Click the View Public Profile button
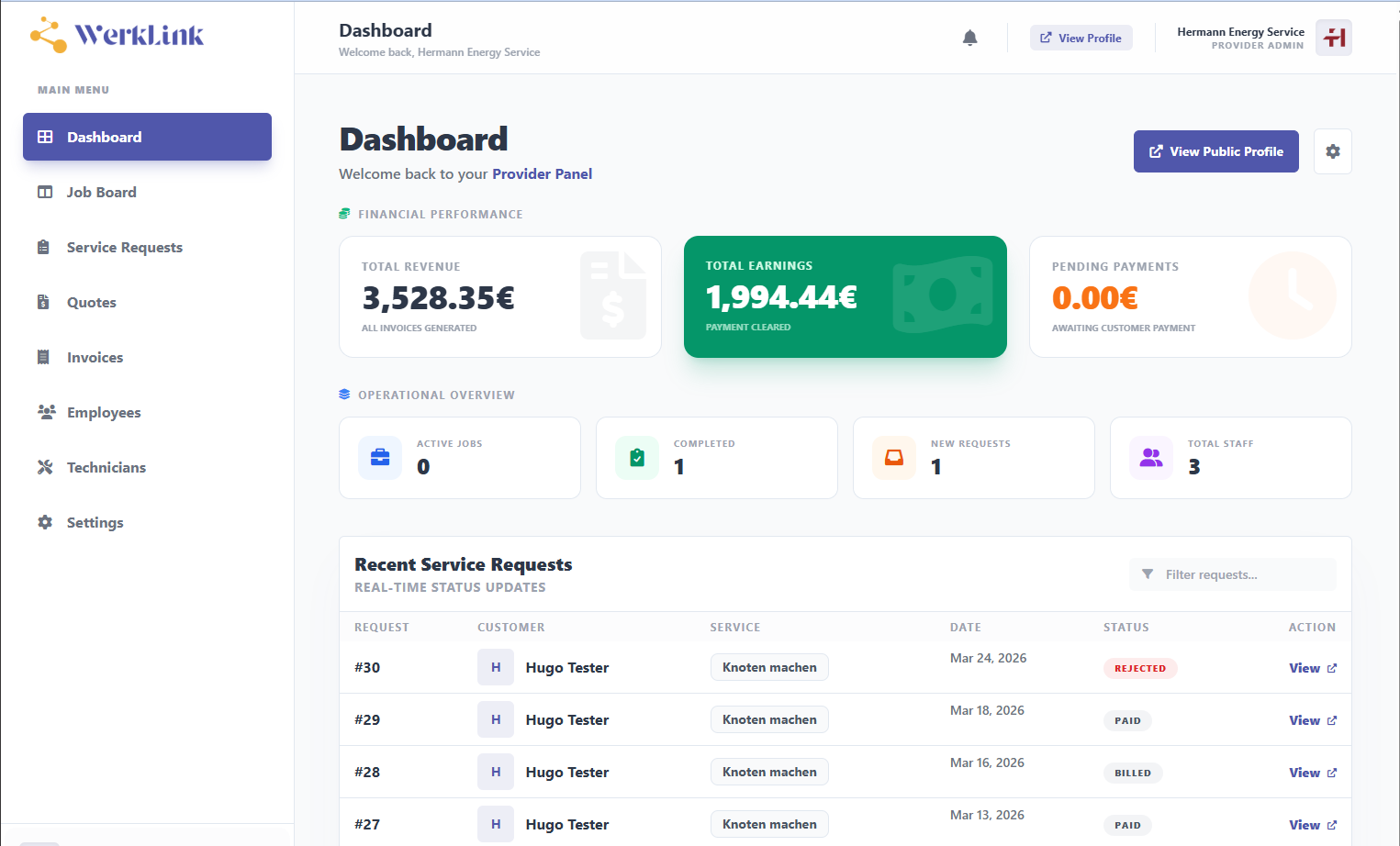The width and height of the screenshot is (1400, 846). point(1215,151)
